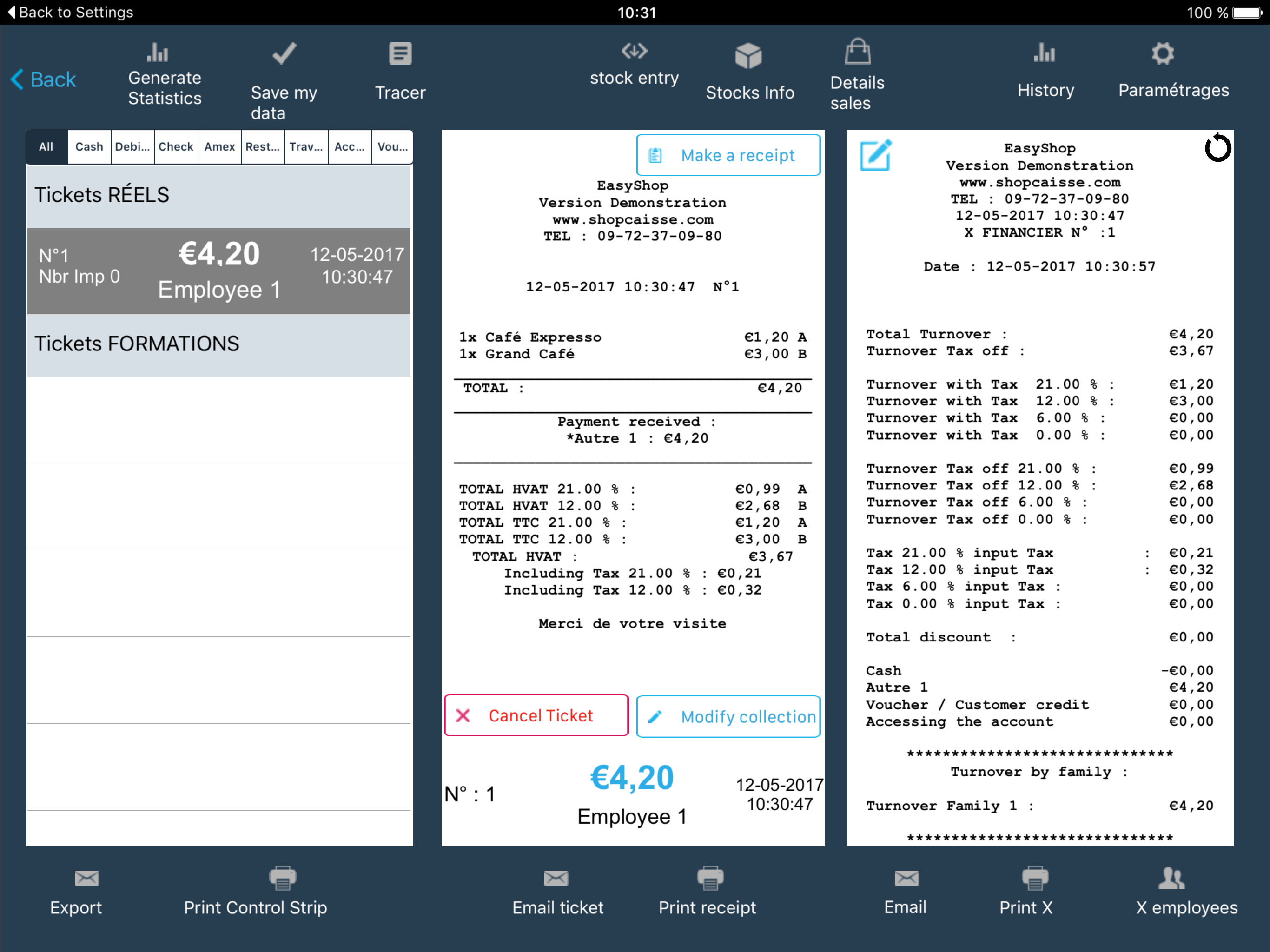
Task: Select the Acc... tab
Action: click(350, 147)
